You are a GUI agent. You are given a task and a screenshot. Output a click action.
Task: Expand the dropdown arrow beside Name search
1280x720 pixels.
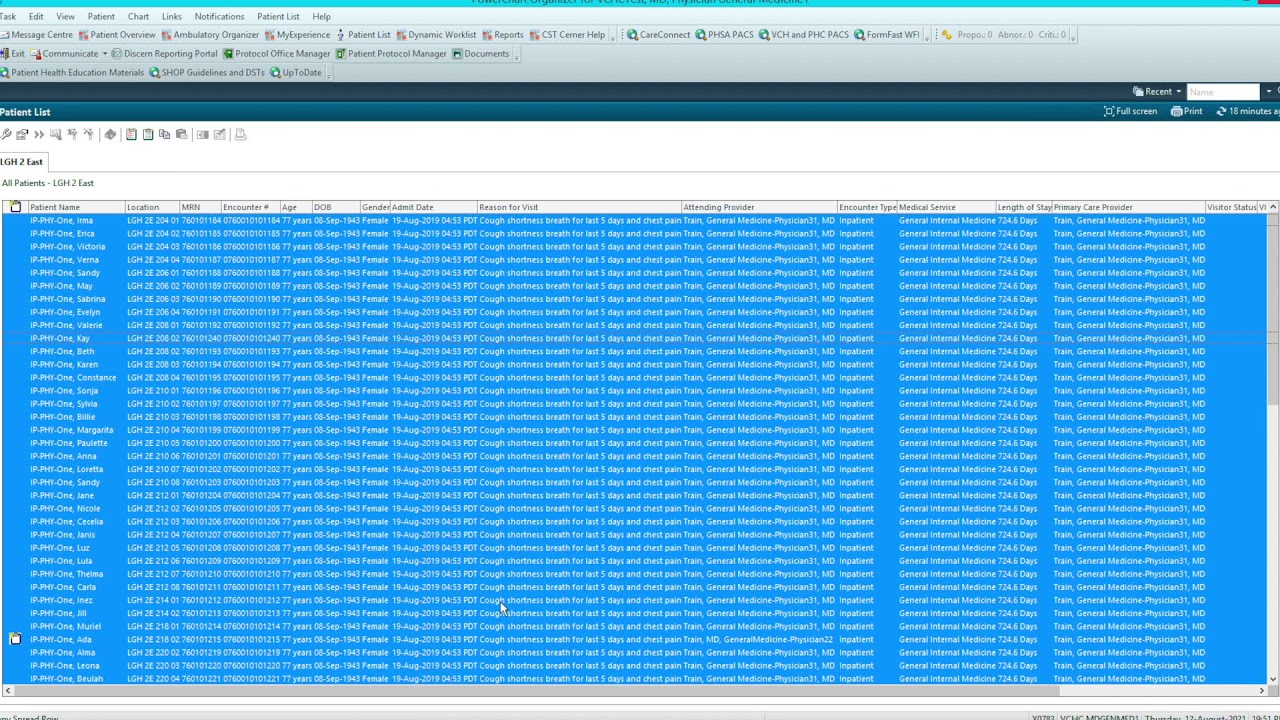(x=1268, y=92)
